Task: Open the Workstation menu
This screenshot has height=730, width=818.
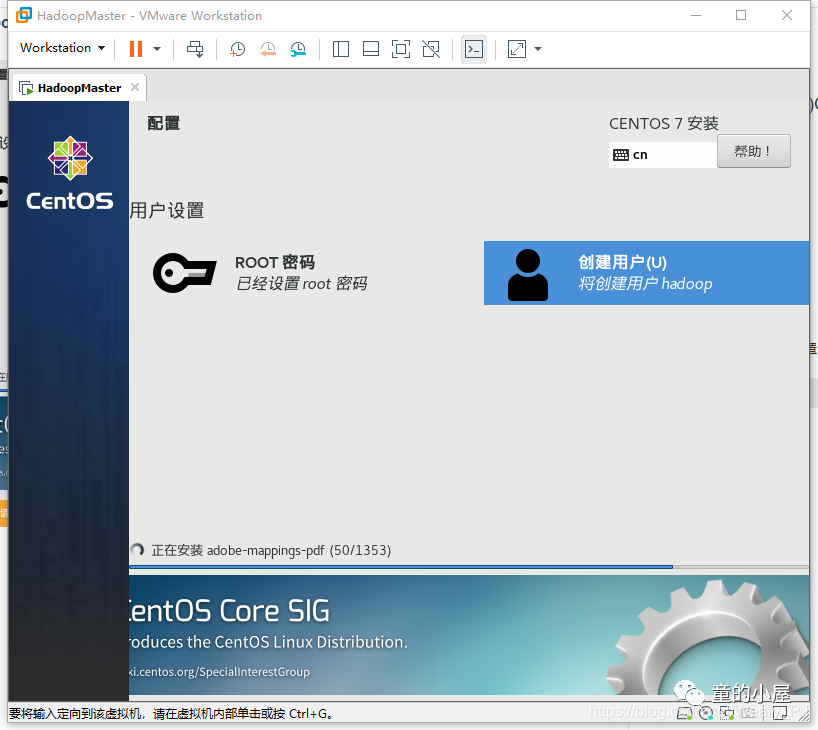Action: coord(62,47)
